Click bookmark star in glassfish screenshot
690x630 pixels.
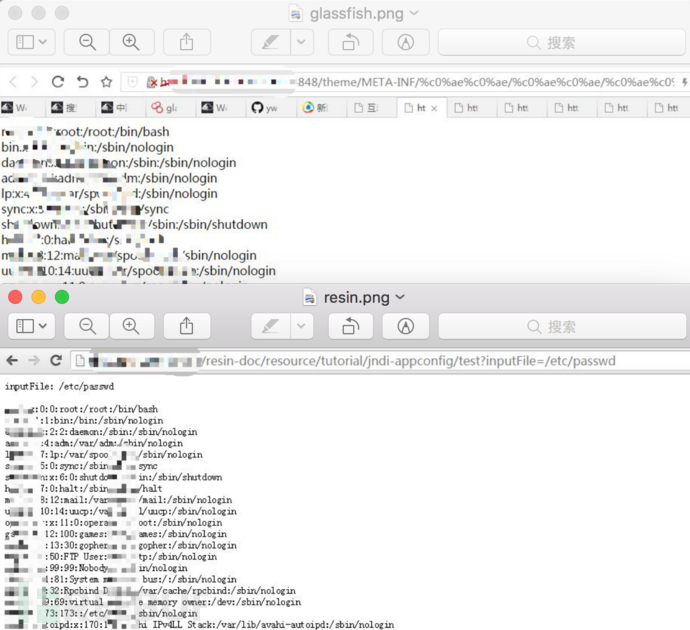click(x=106, y=82)
